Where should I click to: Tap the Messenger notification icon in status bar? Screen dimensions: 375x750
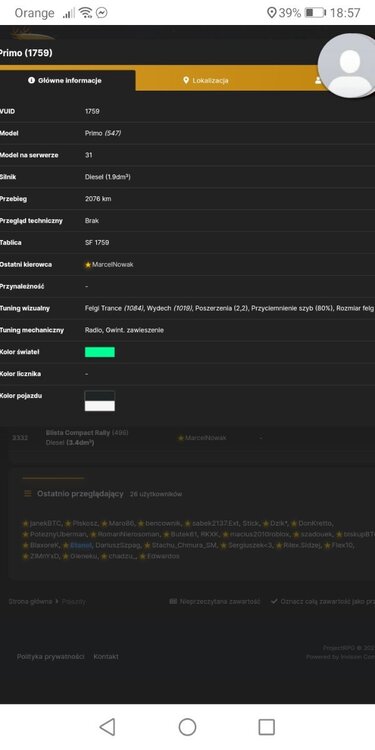101,12
